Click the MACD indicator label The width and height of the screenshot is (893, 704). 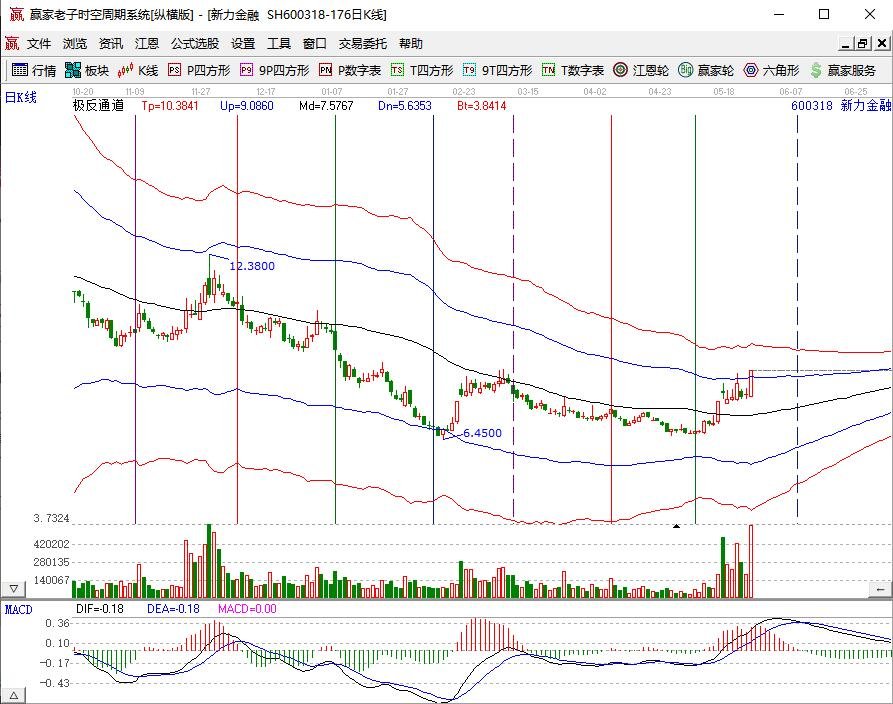tap(19, 609)
